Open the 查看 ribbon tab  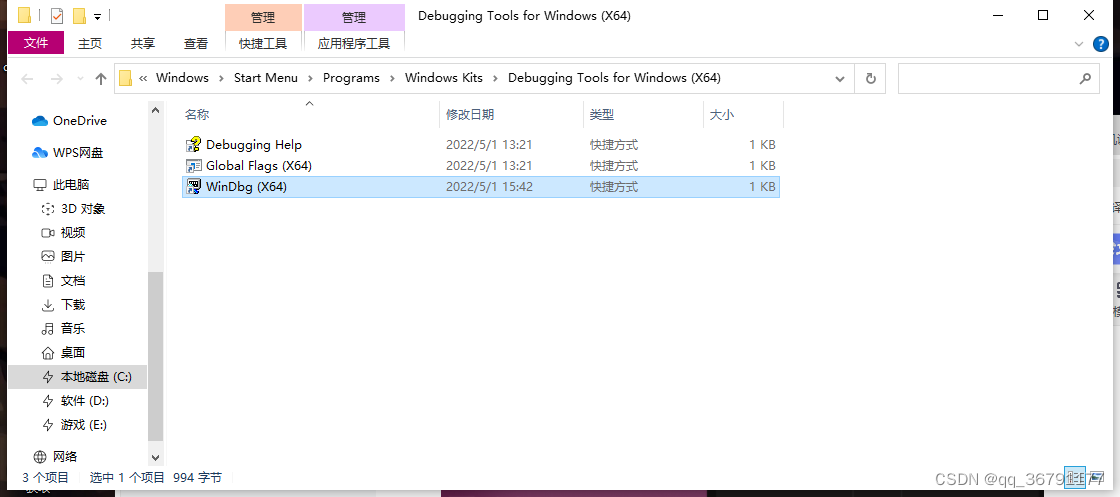click(x=196, y=44)
